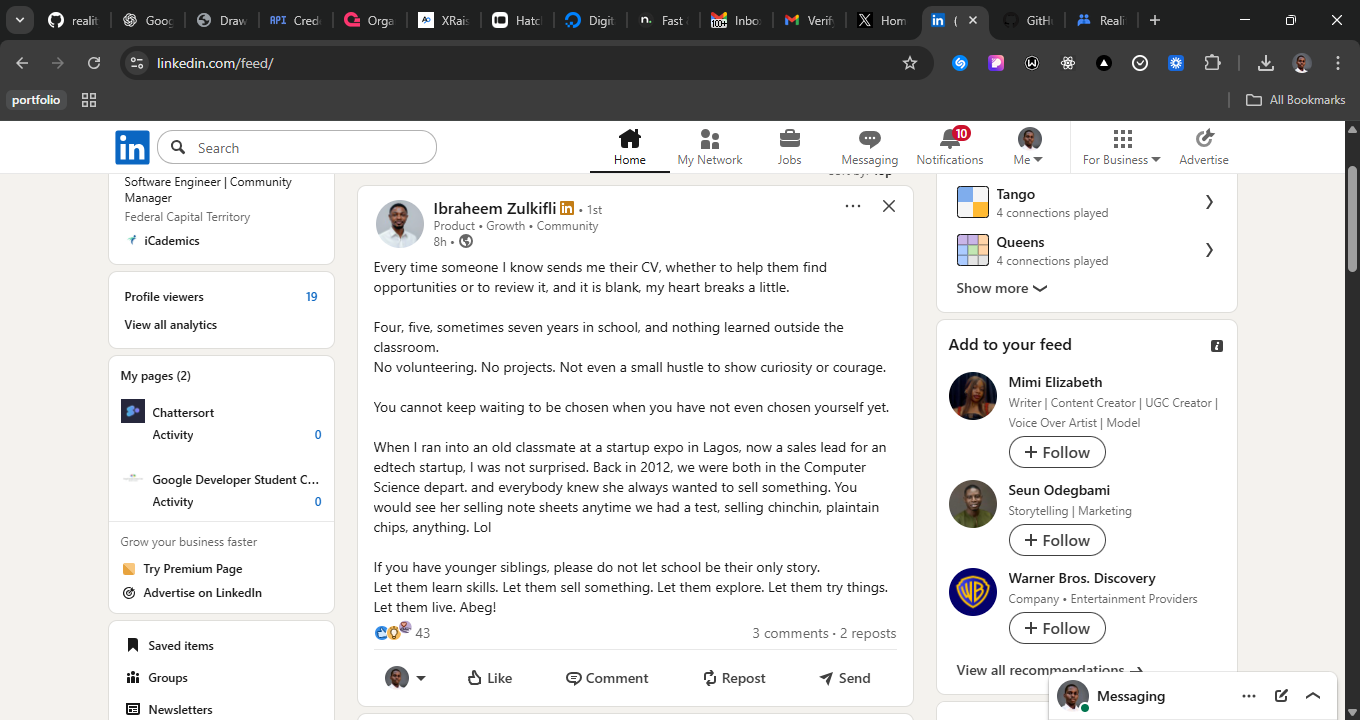Open the For Business dropdown

click(1121, 147)
